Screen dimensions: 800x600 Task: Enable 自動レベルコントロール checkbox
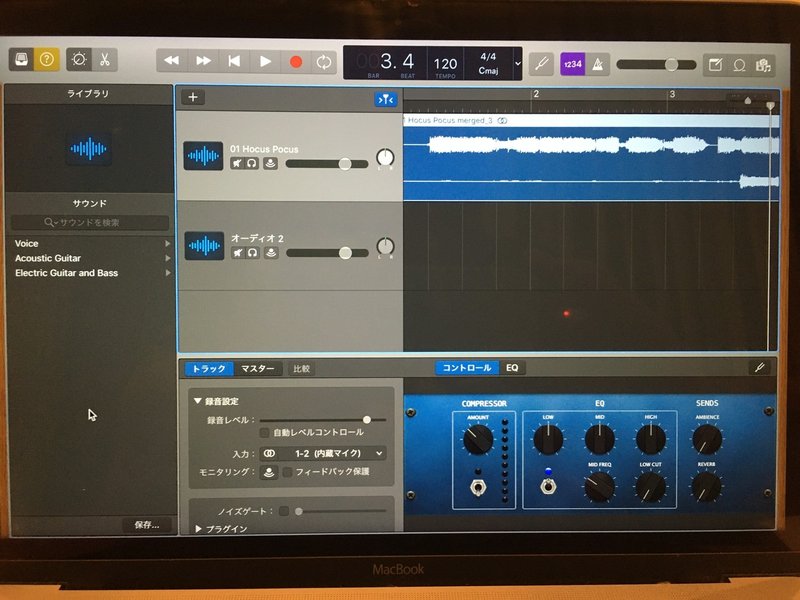[264, 433]
